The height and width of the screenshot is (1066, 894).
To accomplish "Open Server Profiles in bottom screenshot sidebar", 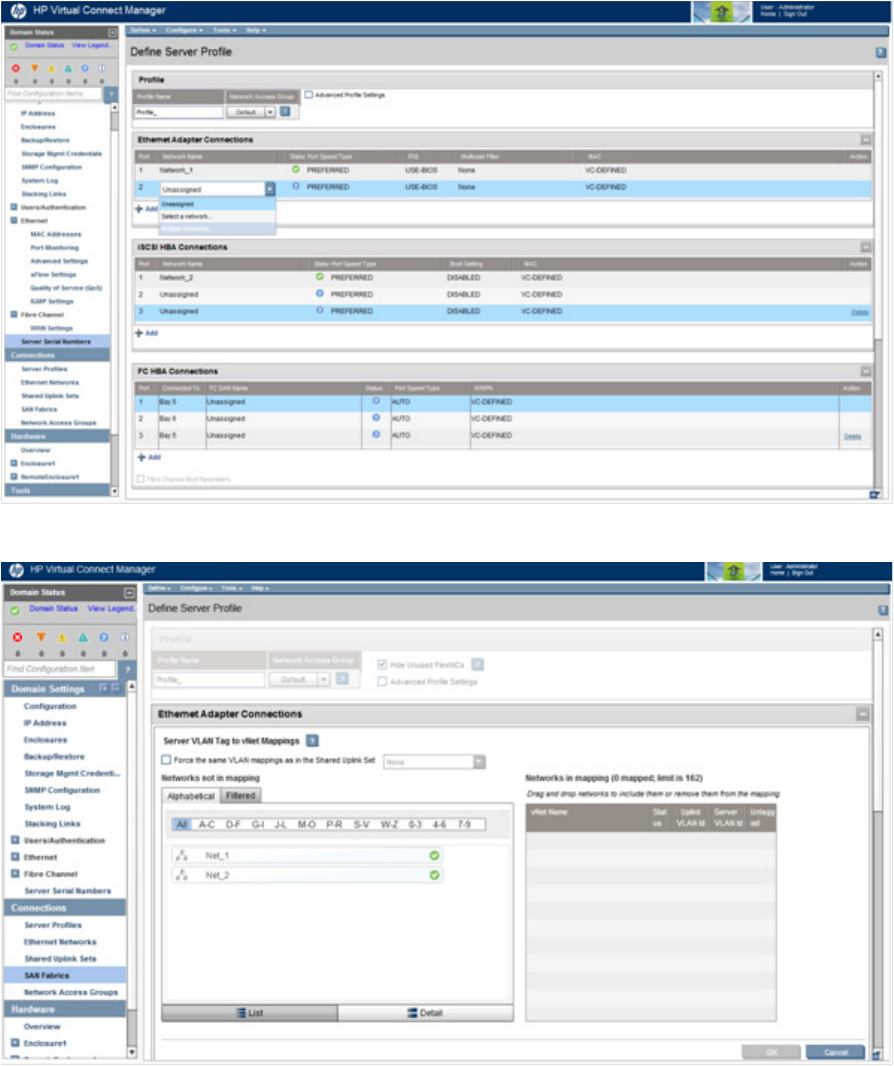I will pos(53,925).
